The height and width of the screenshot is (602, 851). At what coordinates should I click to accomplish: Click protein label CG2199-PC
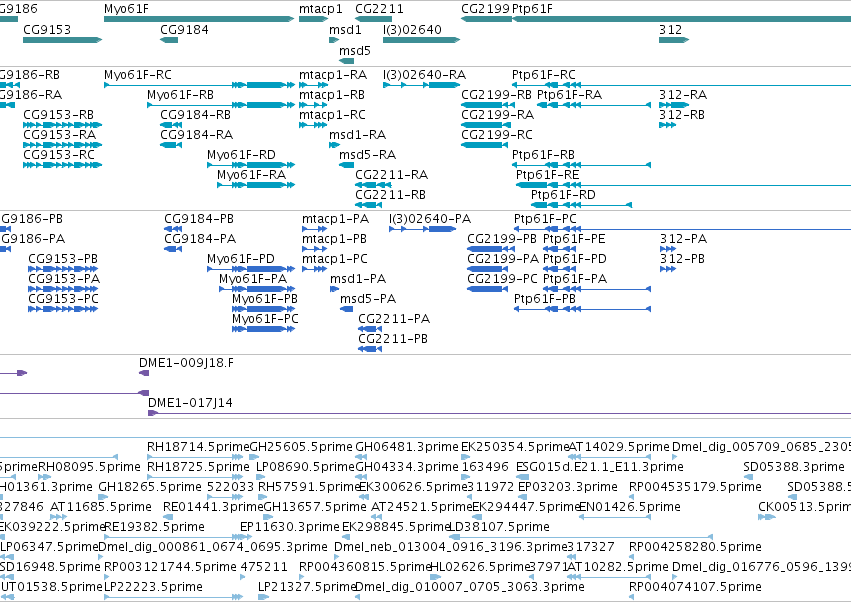(x=503, y=279)
